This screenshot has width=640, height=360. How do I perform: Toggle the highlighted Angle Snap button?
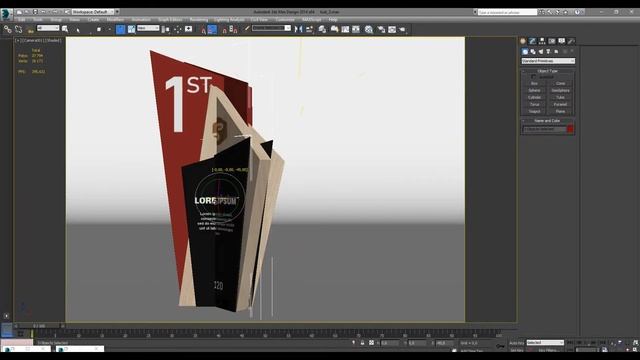tap(212, 29)
